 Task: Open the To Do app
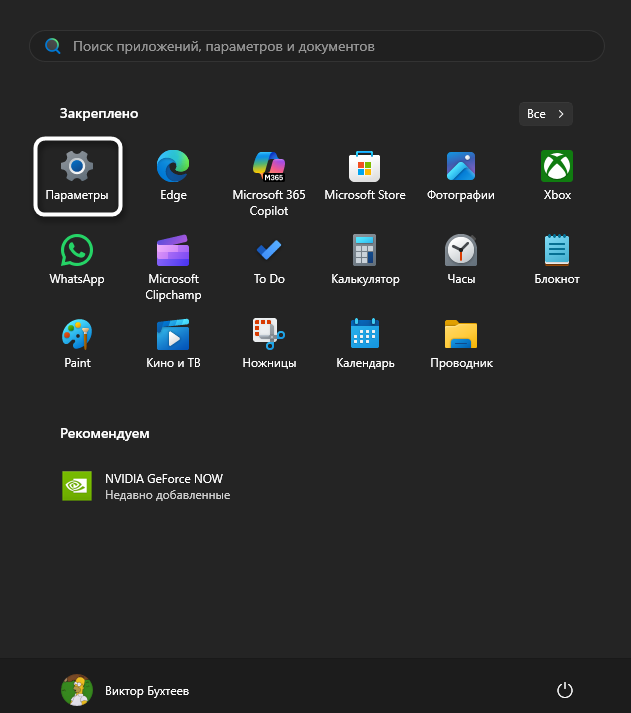pyautogui.click(x=269, y=260)
